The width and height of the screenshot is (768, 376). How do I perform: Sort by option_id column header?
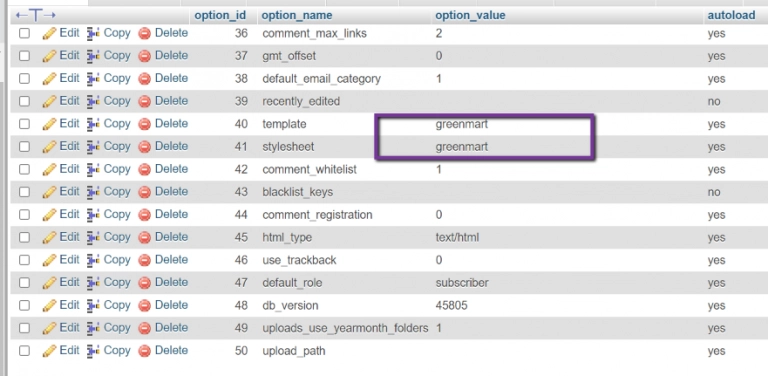click(x=220, y=15)
